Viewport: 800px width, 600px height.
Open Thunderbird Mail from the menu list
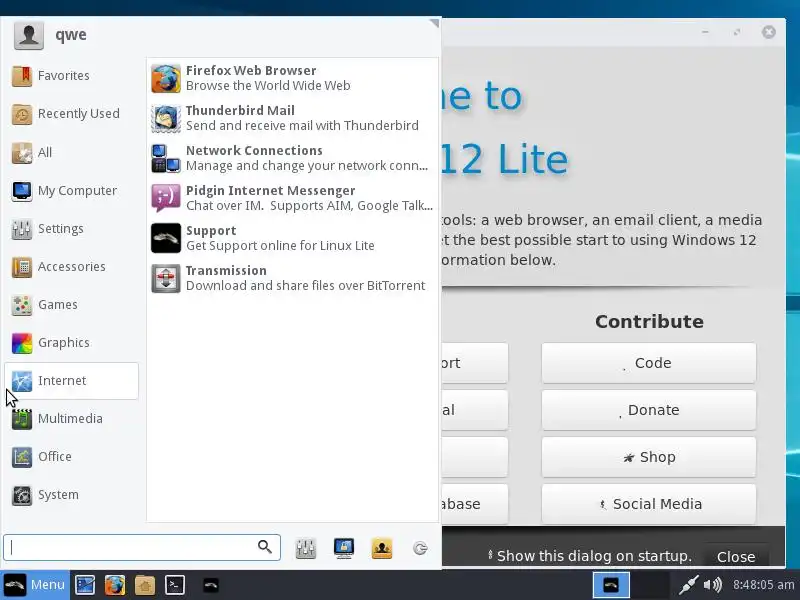tap(292, 118)
